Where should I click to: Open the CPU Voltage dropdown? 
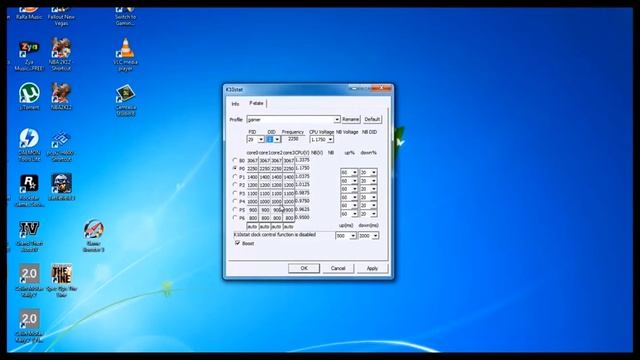tap(322, 140)
